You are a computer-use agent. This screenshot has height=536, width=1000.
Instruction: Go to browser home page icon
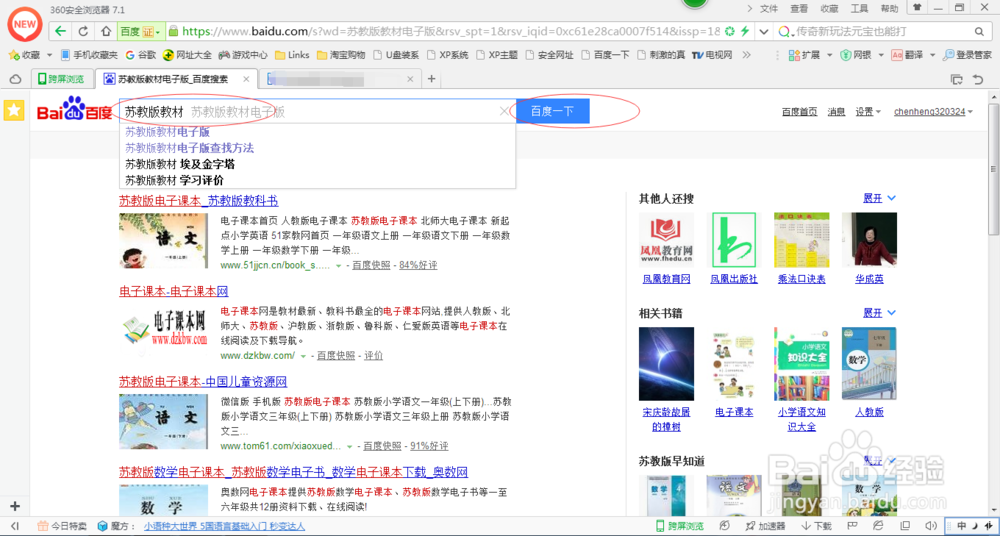click(106, 31)
